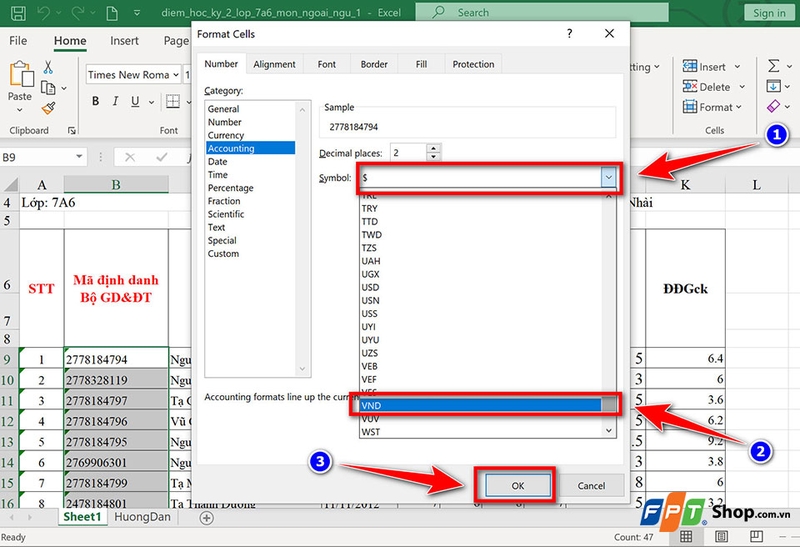Viewport: 800px width, 547px height.
Task: Click the Redo icon
Action: (79, 13)
